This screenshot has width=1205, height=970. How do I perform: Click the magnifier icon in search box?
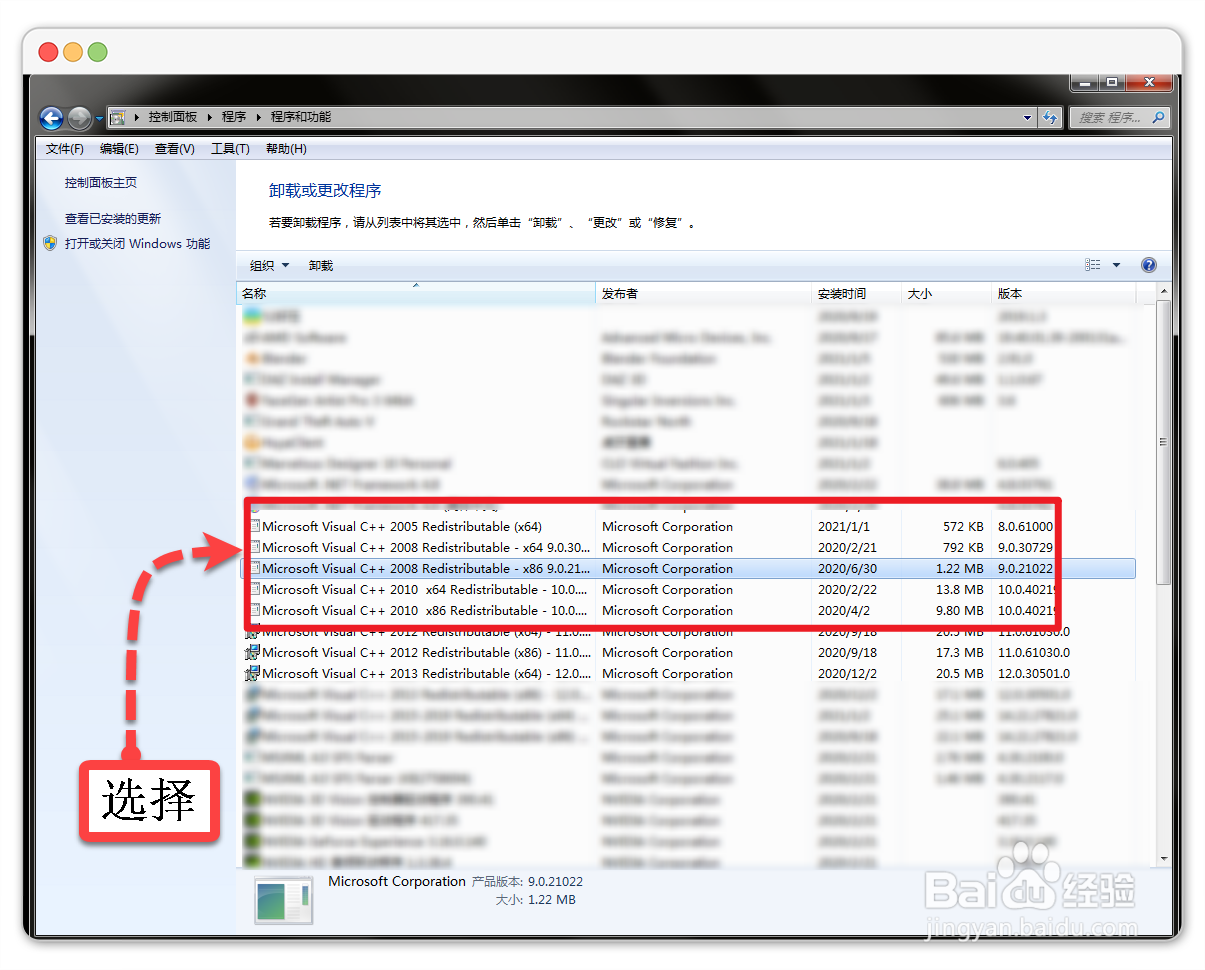[1158, 117]
